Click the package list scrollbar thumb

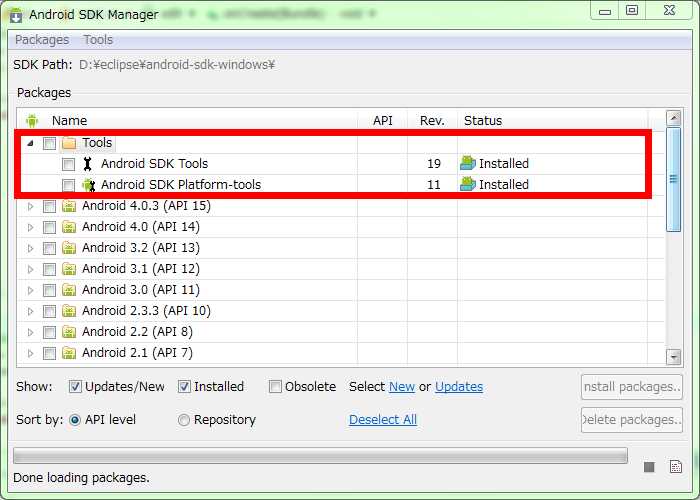673,179
